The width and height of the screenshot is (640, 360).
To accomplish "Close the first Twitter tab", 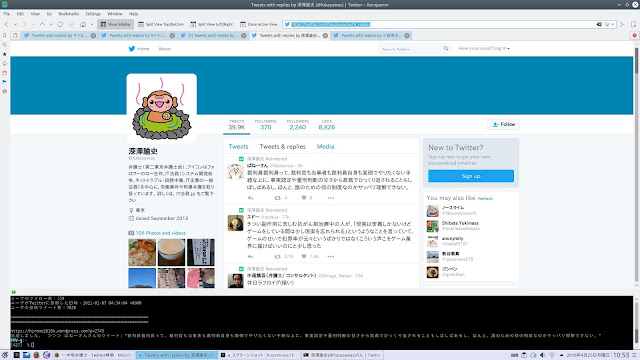I will (93, 36).
